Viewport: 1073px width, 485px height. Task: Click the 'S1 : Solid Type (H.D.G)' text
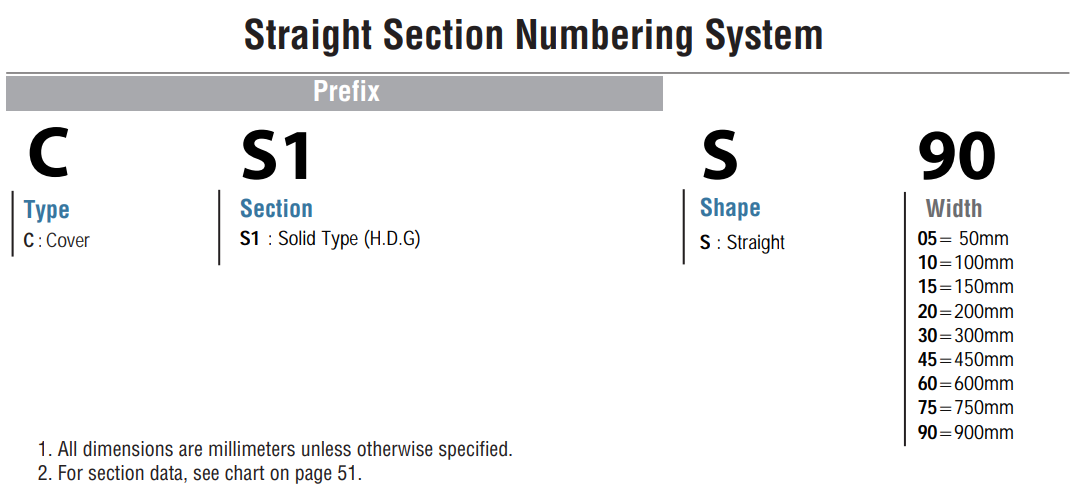point(330,239)
